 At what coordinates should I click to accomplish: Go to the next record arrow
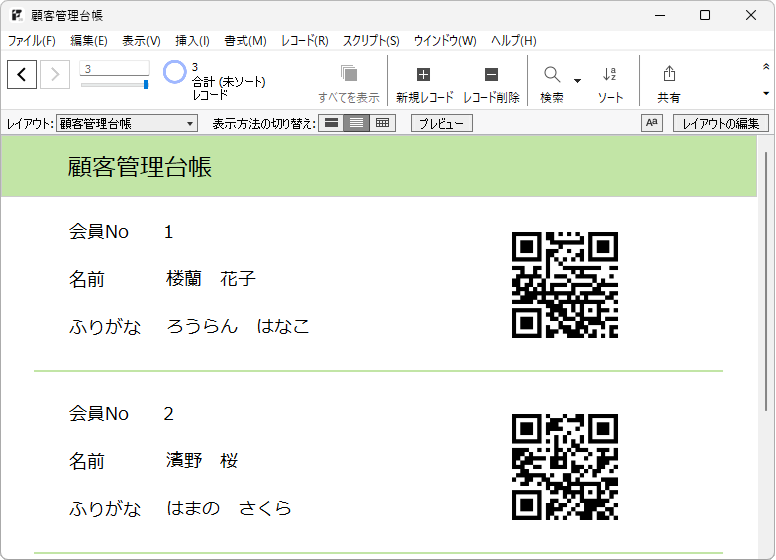pyautogui.click(x=55, y=75)
